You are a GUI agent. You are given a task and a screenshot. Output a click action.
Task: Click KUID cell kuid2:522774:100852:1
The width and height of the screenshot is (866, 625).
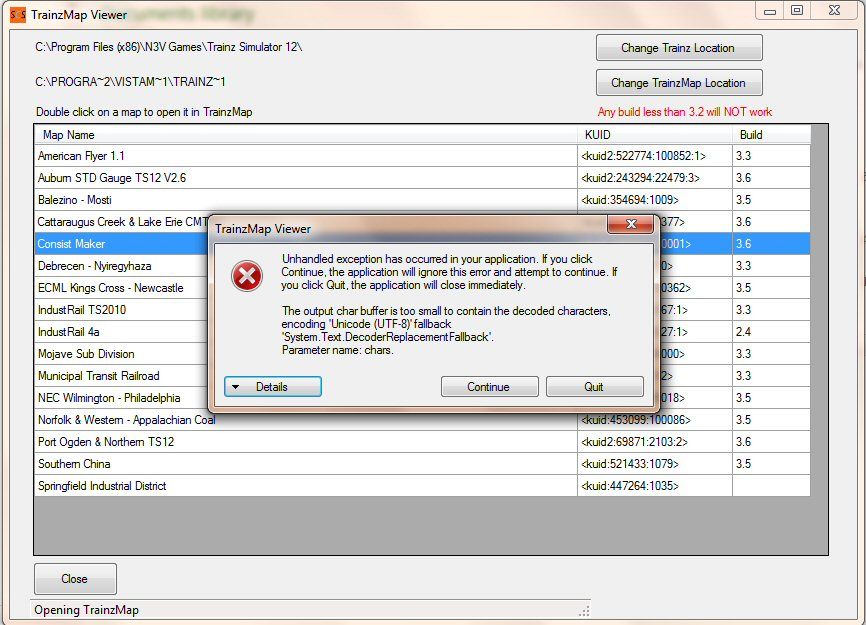point(655,156)
